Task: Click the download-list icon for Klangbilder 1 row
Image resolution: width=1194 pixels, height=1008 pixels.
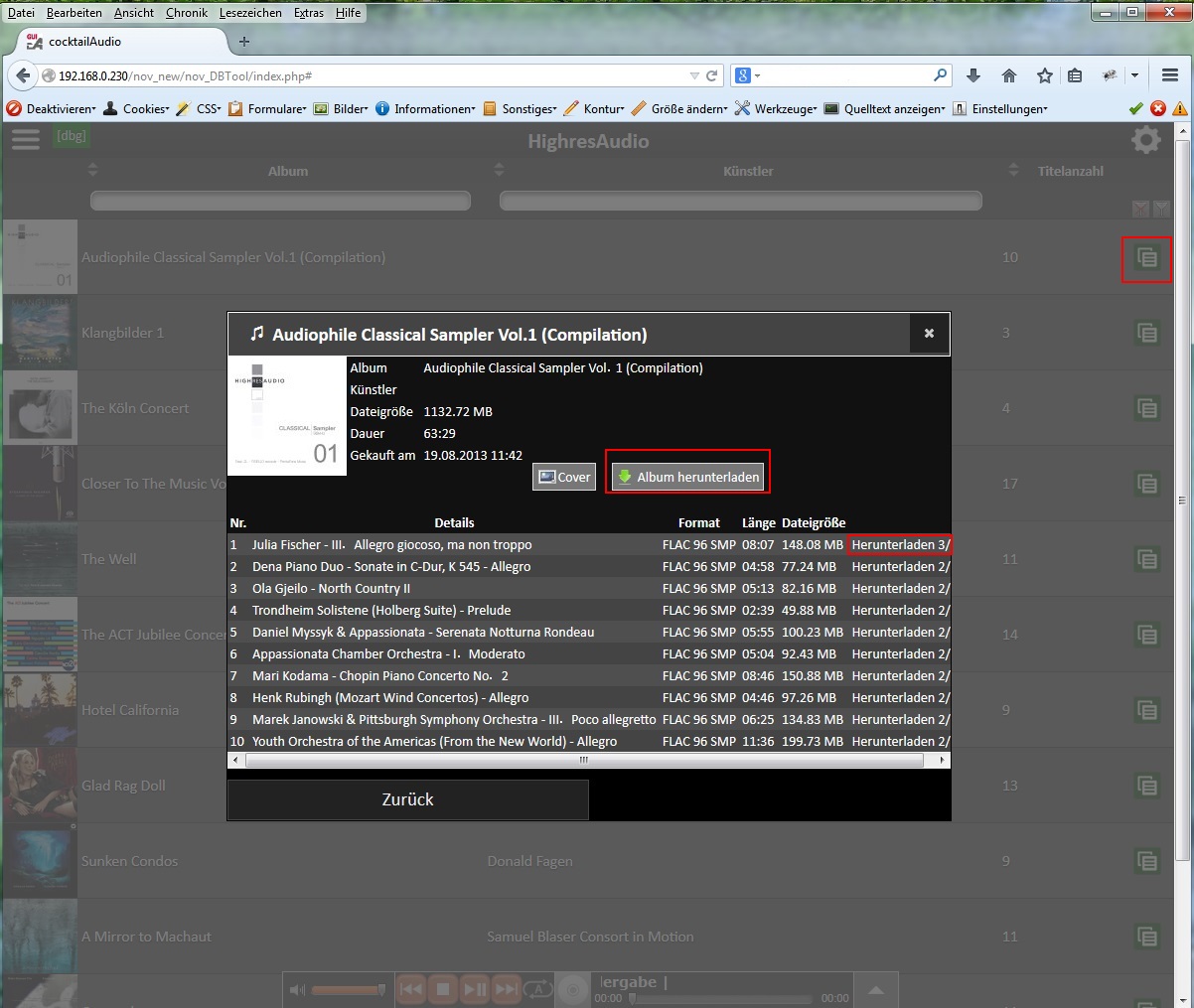Action: pyautogui.click(x=1147, y=333)
